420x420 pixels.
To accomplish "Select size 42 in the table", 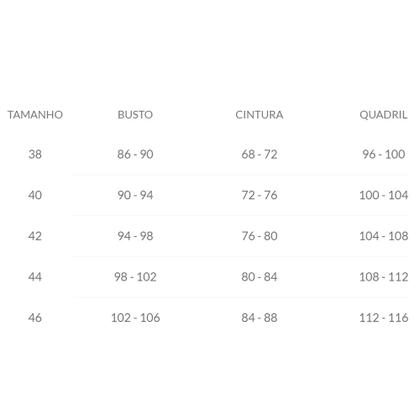I will (x=35, y=236).
